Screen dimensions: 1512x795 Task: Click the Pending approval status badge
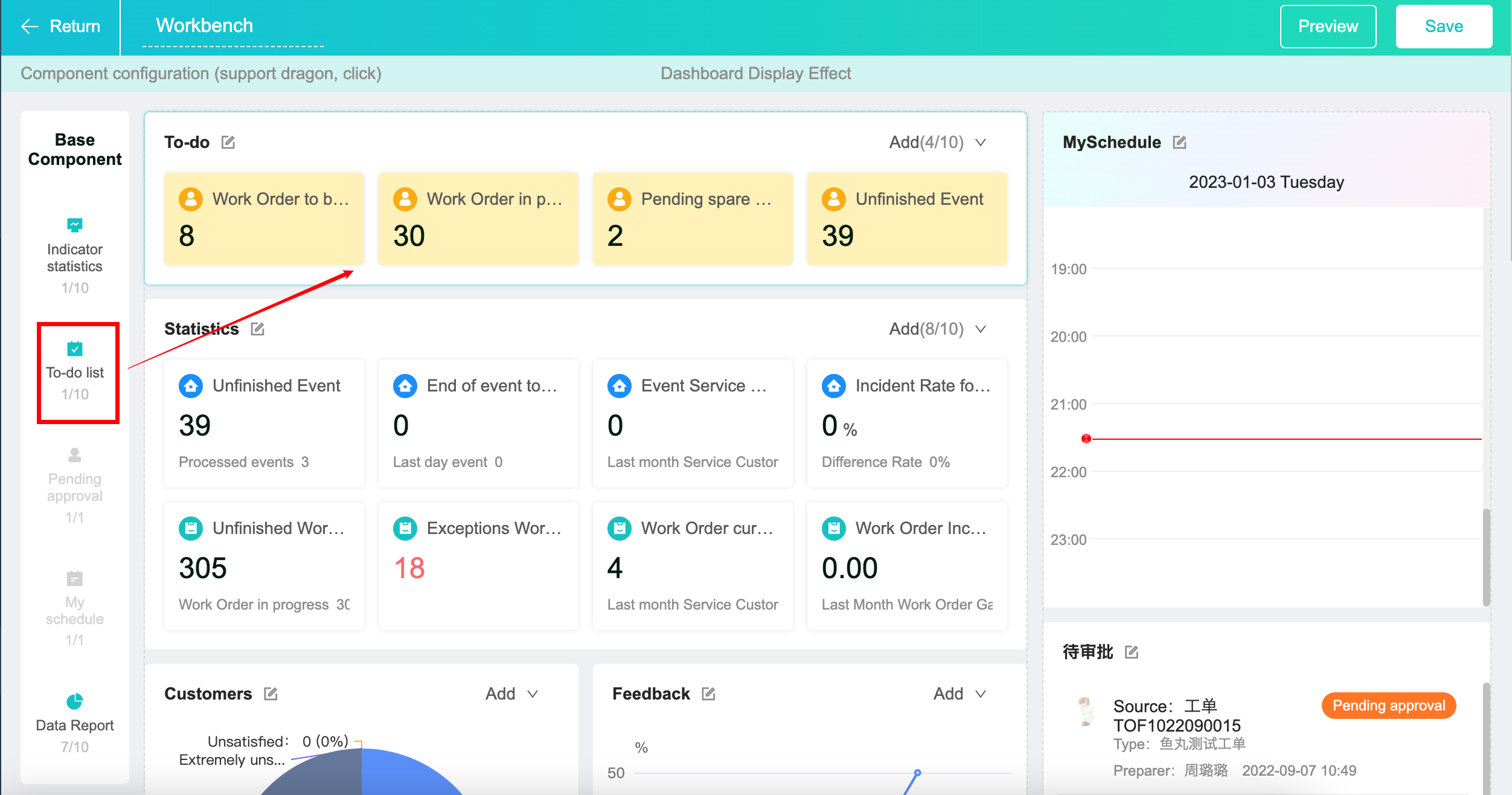1389,706
